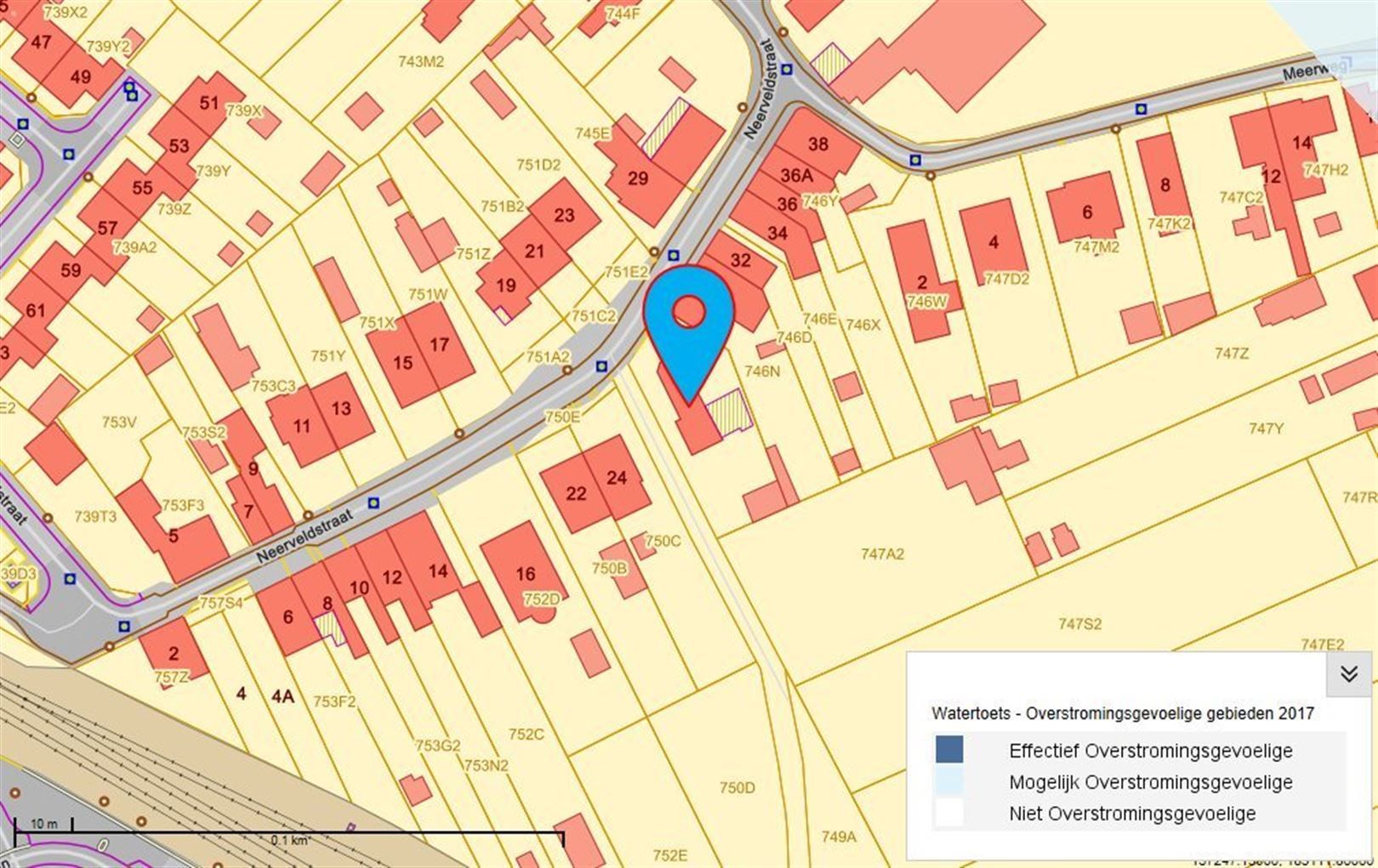Viewport: 1378px width, 868px height.
Task: Click parcel label 750D
Action: click(x=737, y=788)
